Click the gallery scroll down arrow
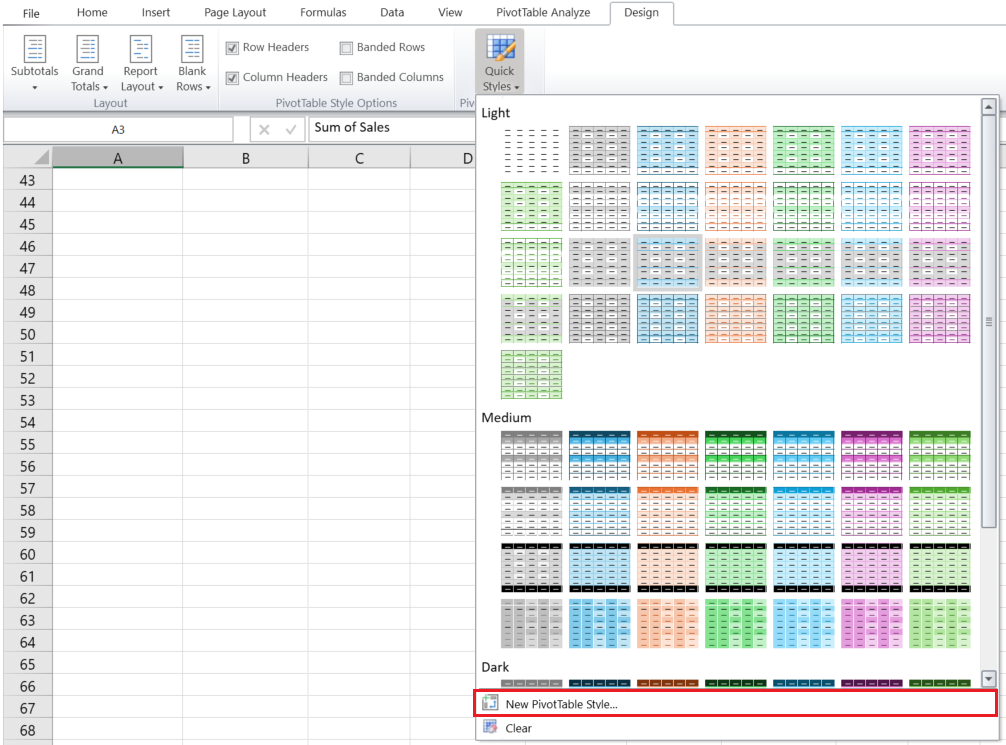 pos(989,678)
